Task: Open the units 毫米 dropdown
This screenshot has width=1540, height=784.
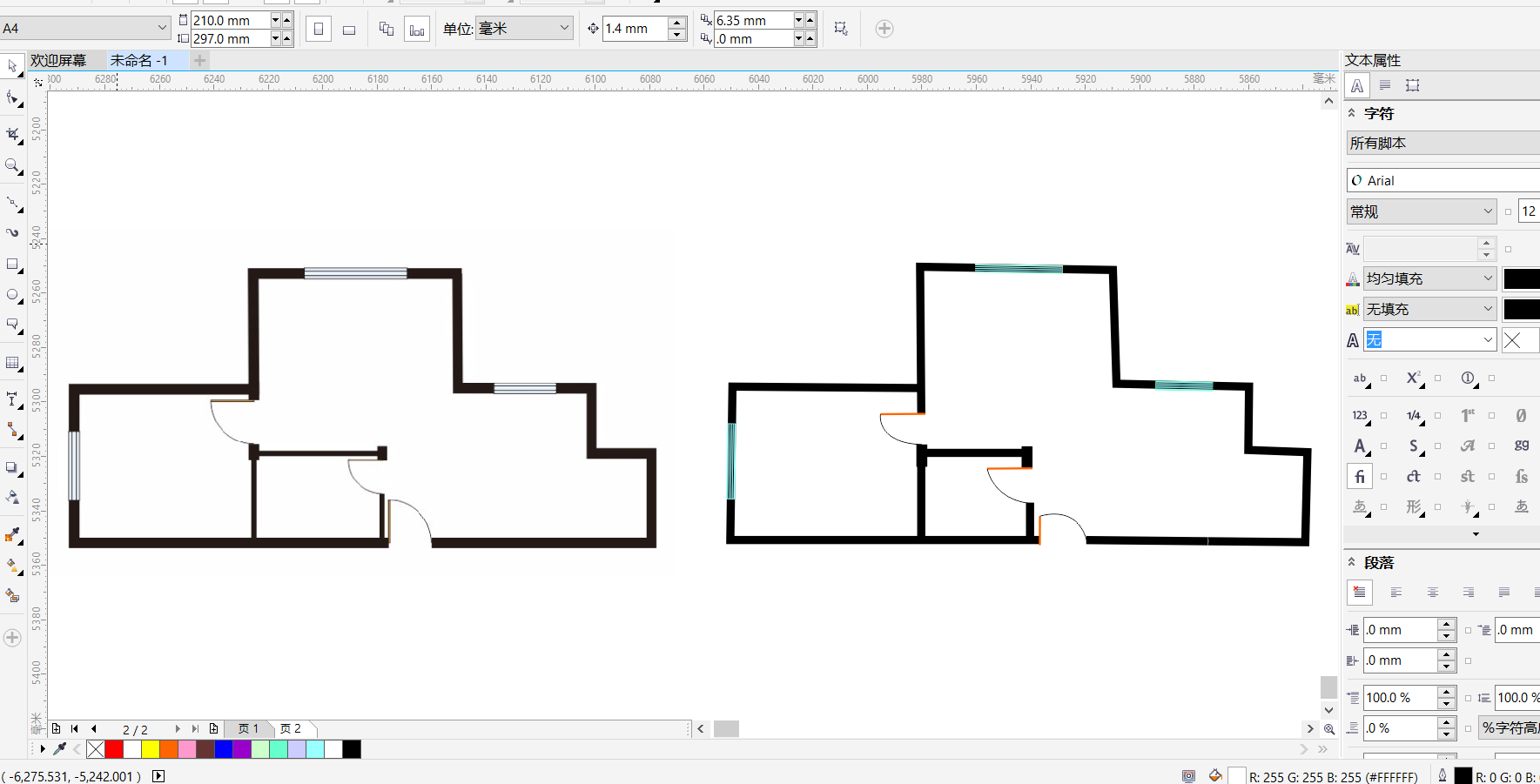Action: [524, 29]
